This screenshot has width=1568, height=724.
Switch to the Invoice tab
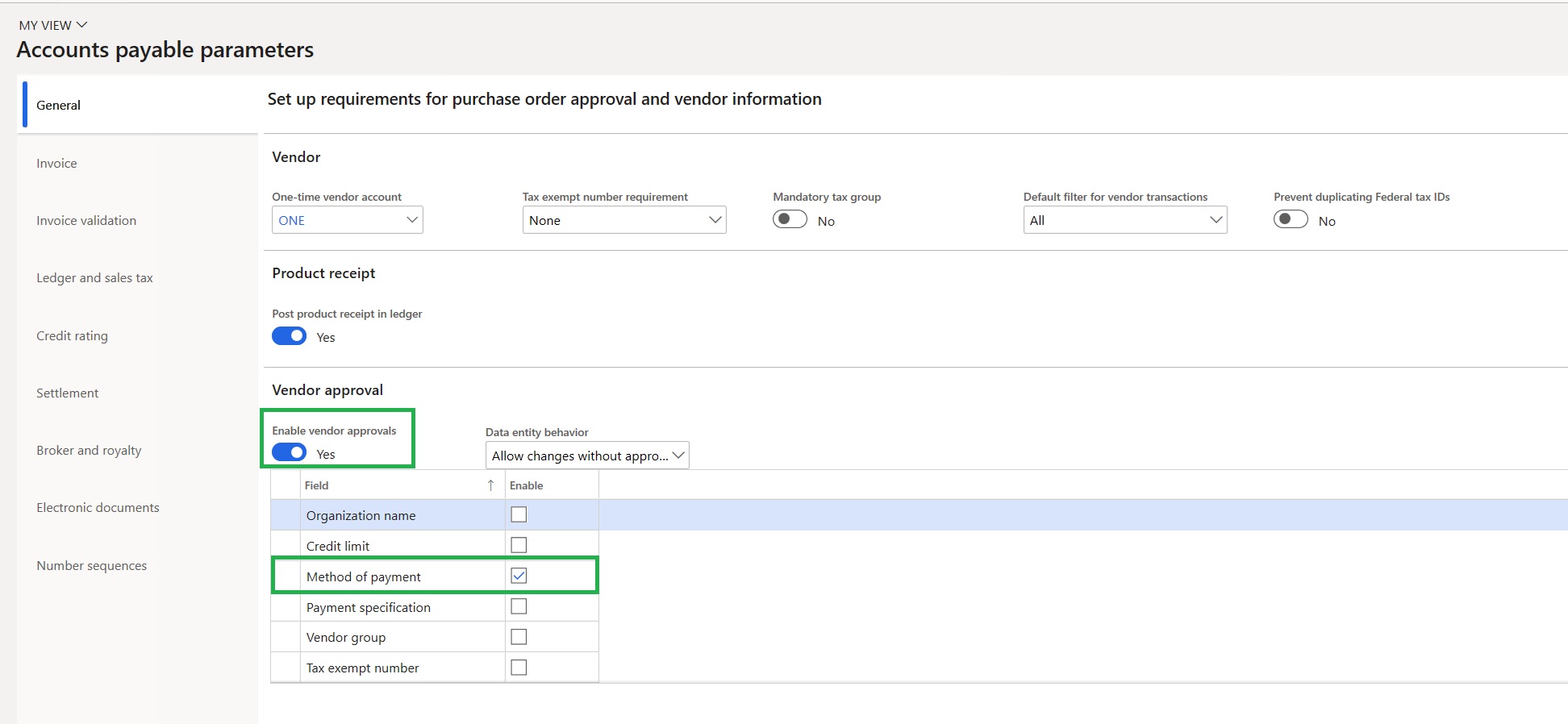(x=56, y=163)
